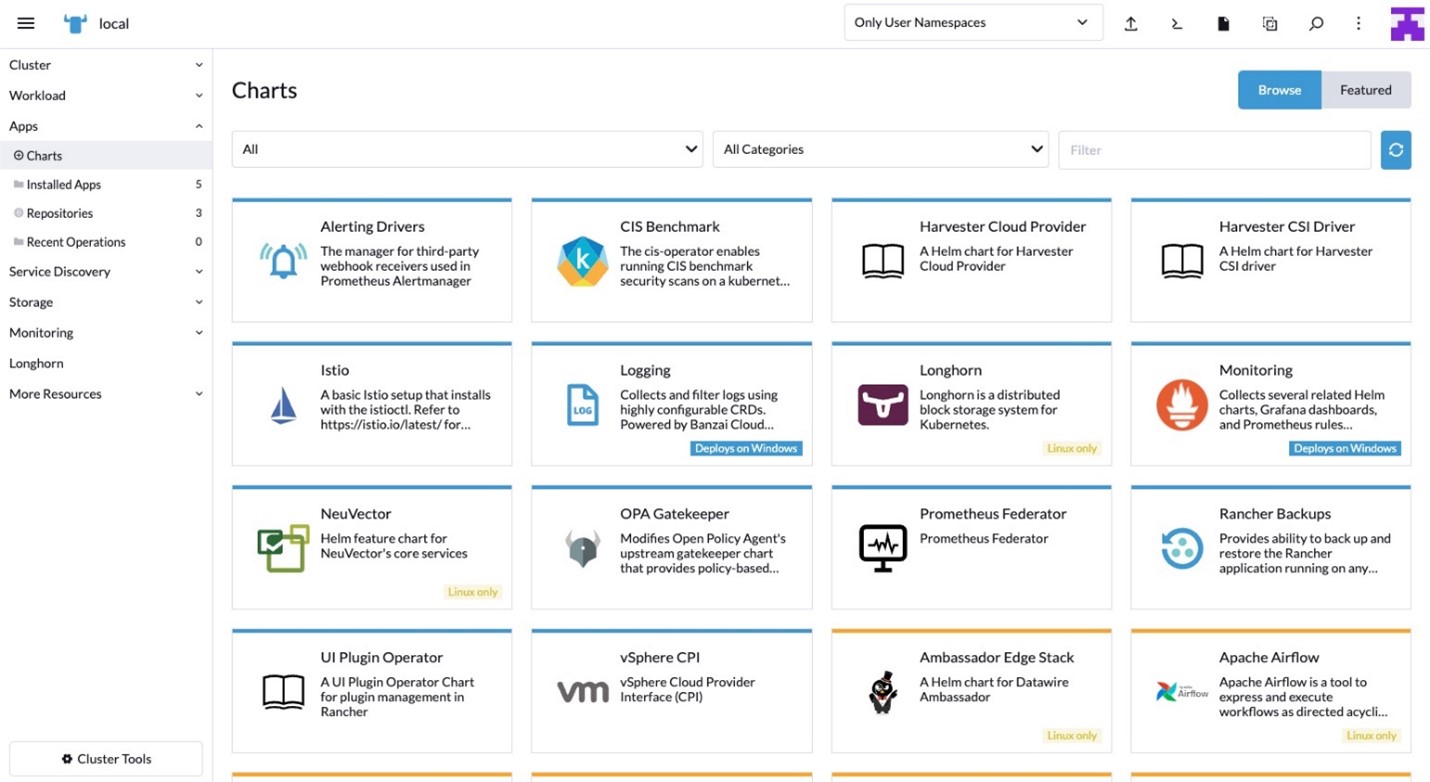Open the Prometheus Federator chart title
This screenshot has width=1430, height=782.
[x=993, y=514]
